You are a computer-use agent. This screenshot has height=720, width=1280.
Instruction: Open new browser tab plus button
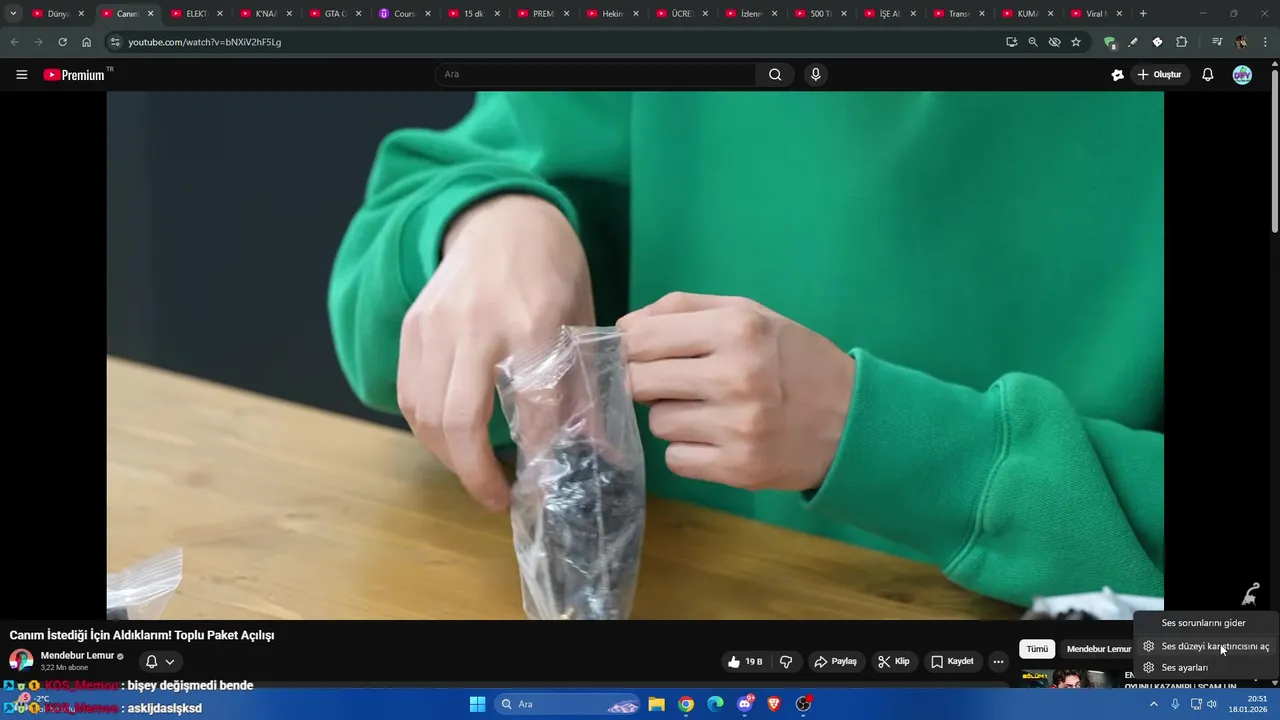point(1143,14)
